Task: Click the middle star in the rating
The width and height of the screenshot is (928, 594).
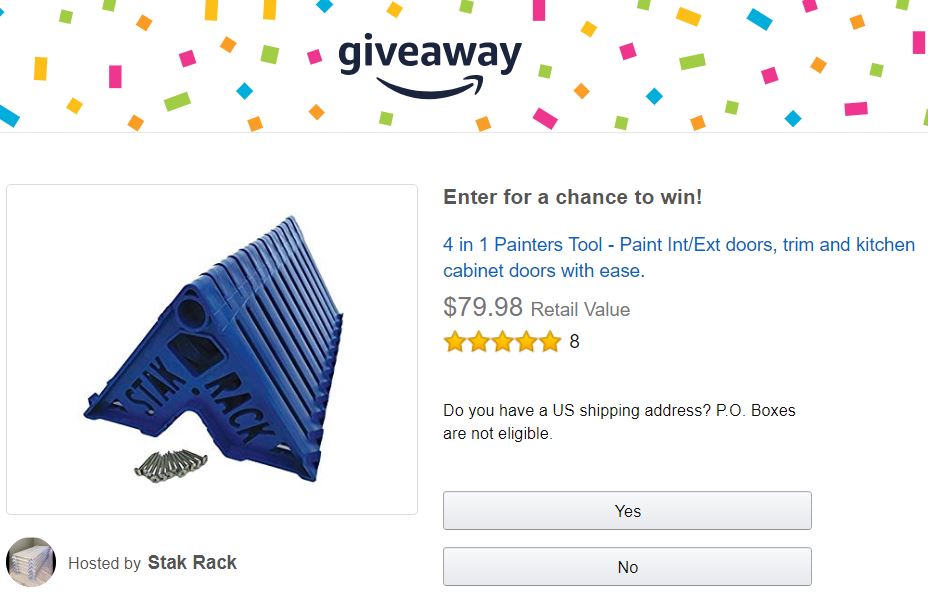Action: click(503, 342)
